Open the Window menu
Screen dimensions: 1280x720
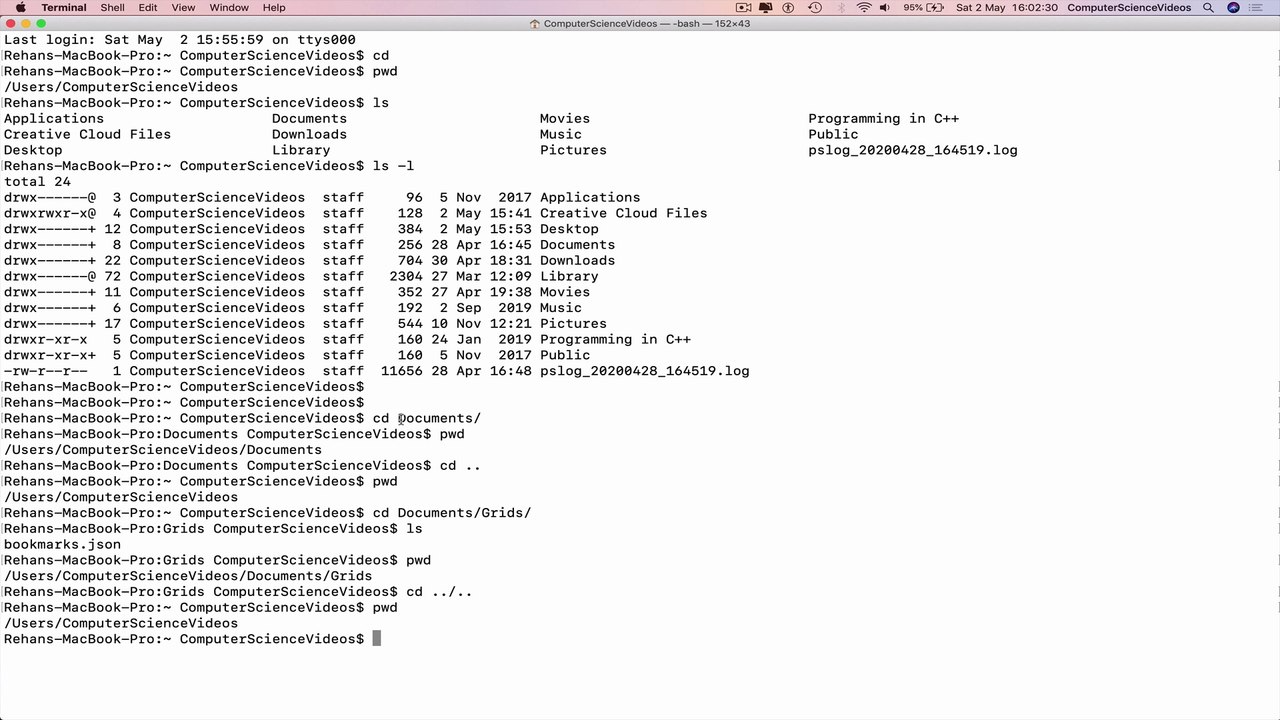pyautogui.click(x=229, y=7)
